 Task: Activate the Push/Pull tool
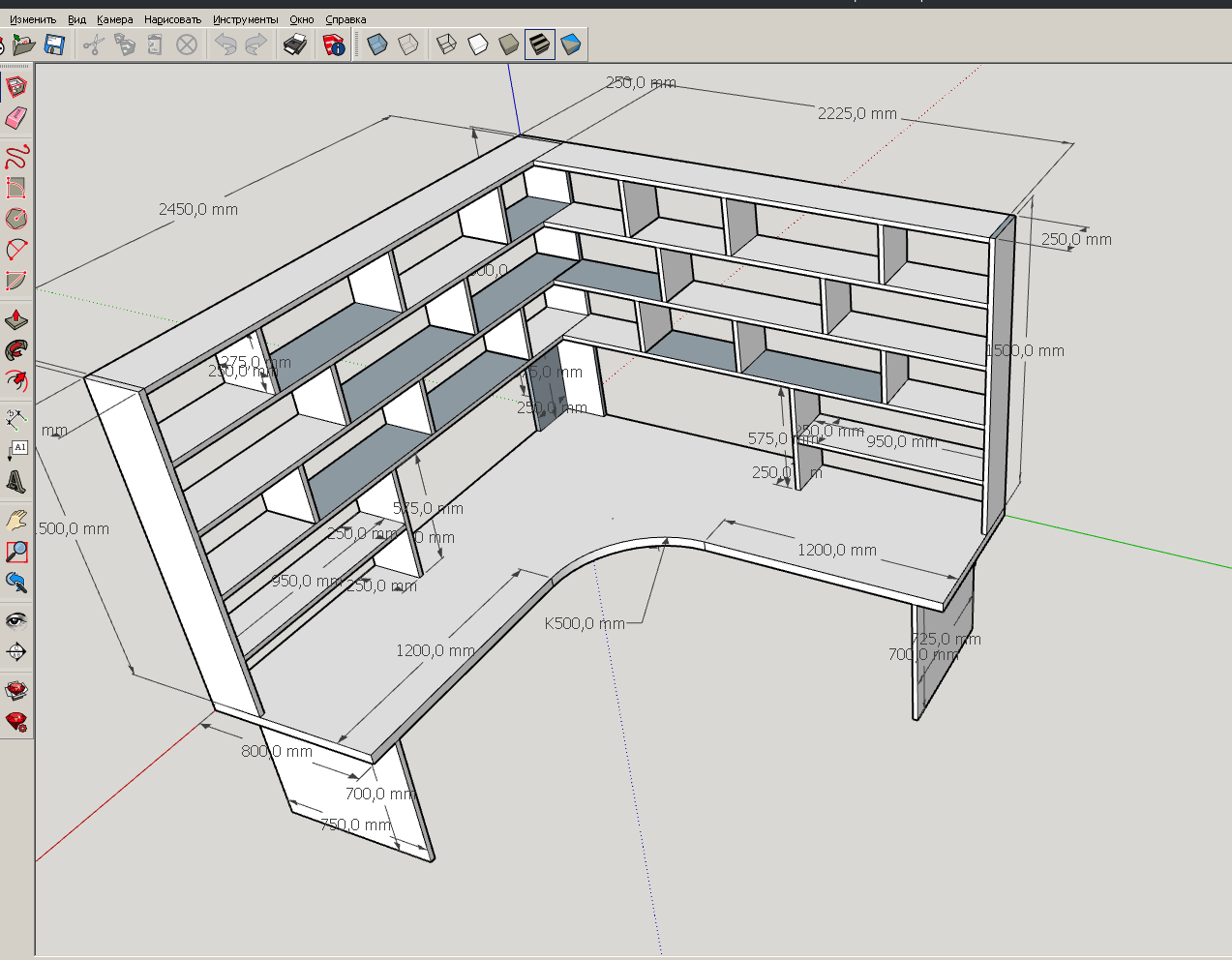click(16, 319)
